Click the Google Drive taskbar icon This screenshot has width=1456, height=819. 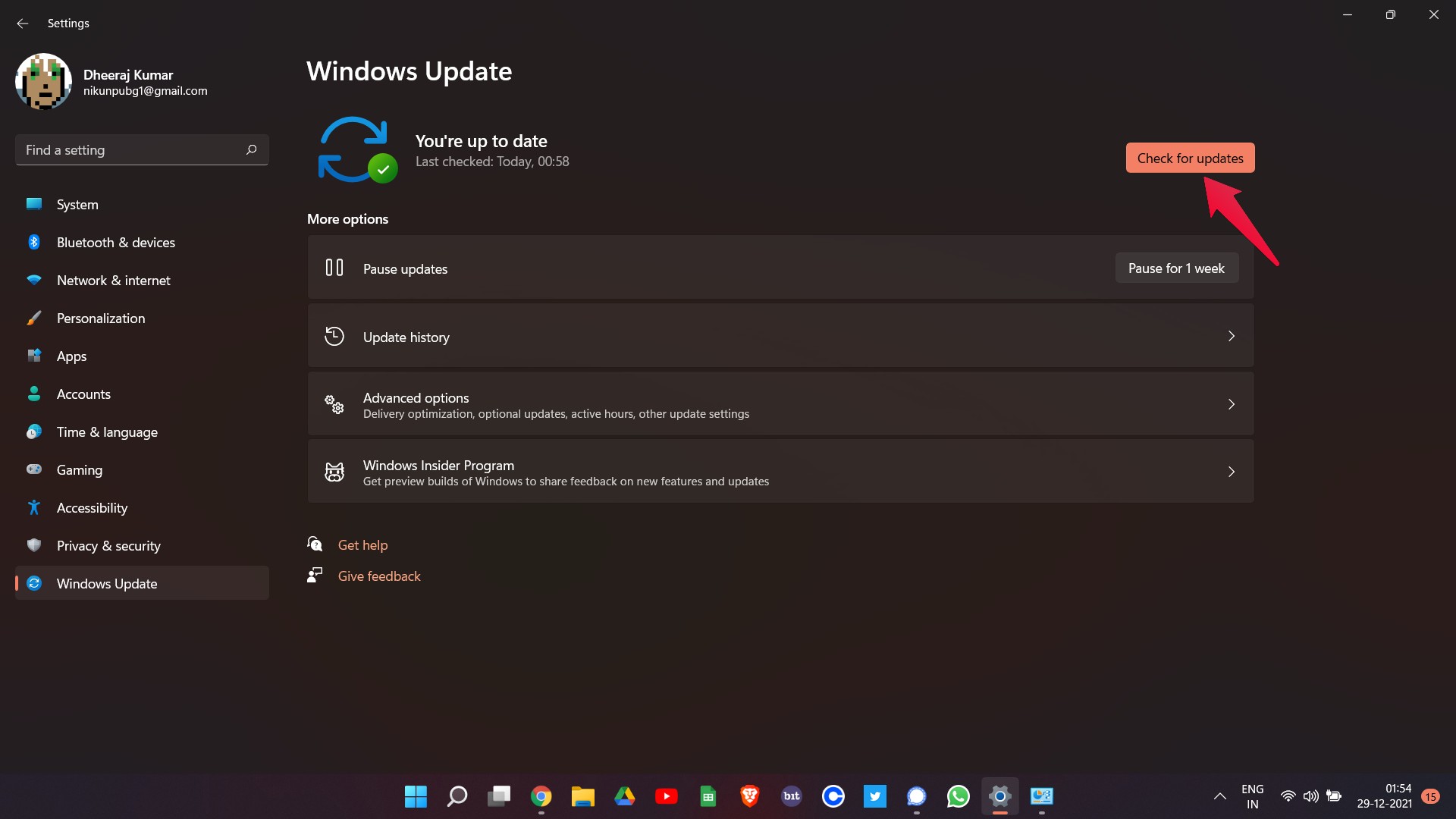(x=625, y=796)
